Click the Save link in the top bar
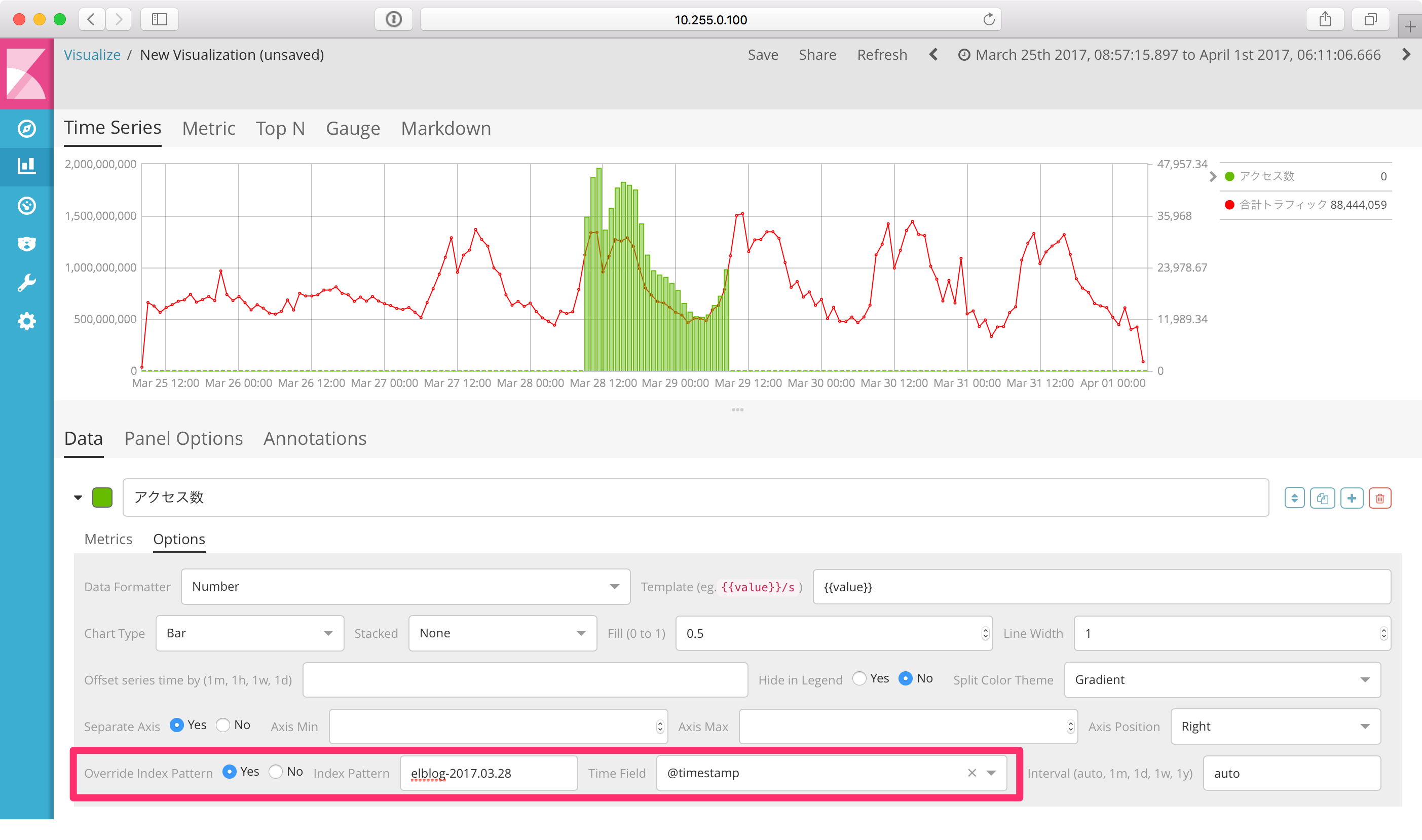The width and height of the screenshot is (1422, 840). (x=763, y=54)
